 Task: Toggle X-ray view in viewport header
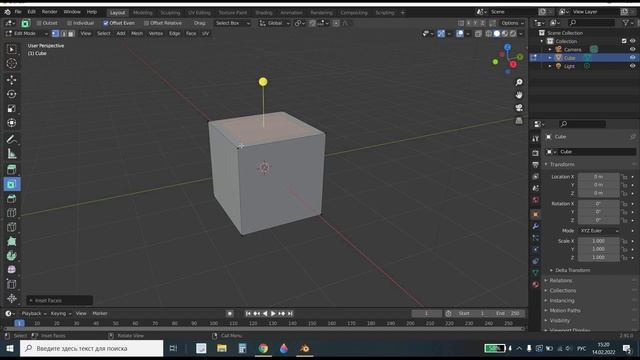click(x=478, y=33)
